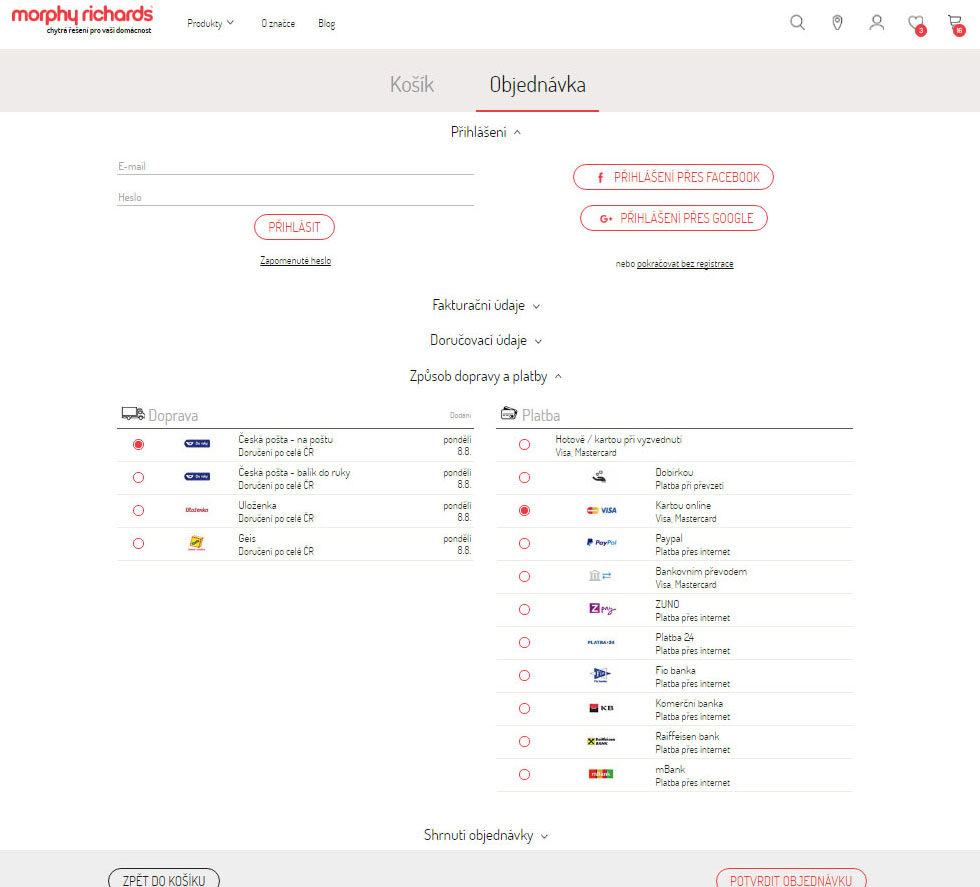Select Česká pošta balík do ruky delivery
This screenshot has height=887, width=980.
point(139,478)
